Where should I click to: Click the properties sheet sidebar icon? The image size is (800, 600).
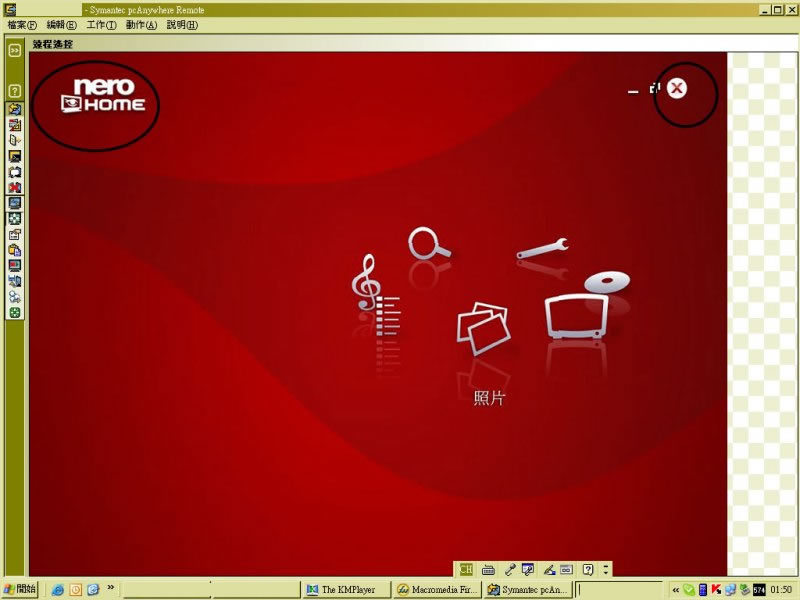coord(15,235)
